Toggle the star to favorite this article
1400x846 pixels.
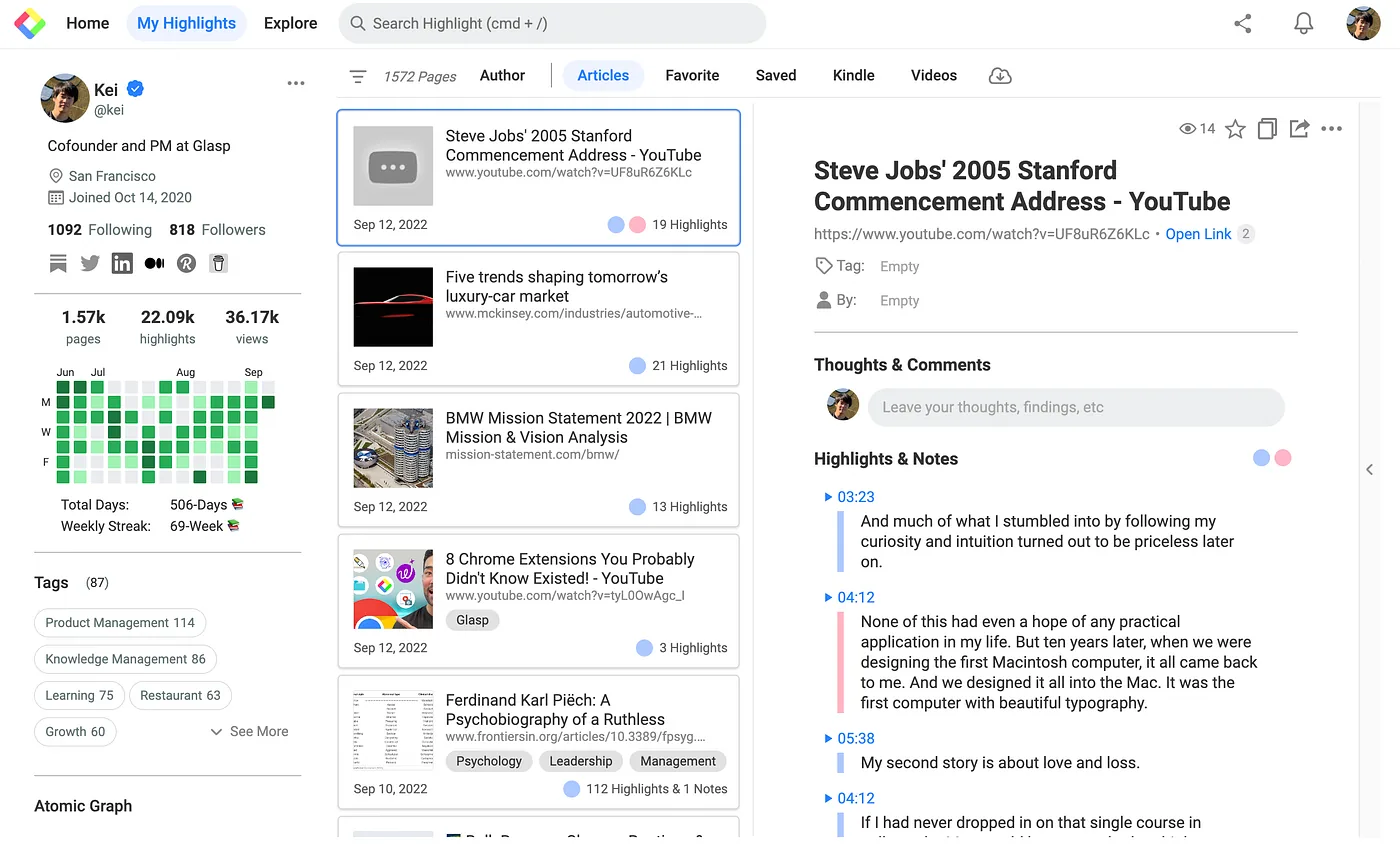coord(1236,128)
